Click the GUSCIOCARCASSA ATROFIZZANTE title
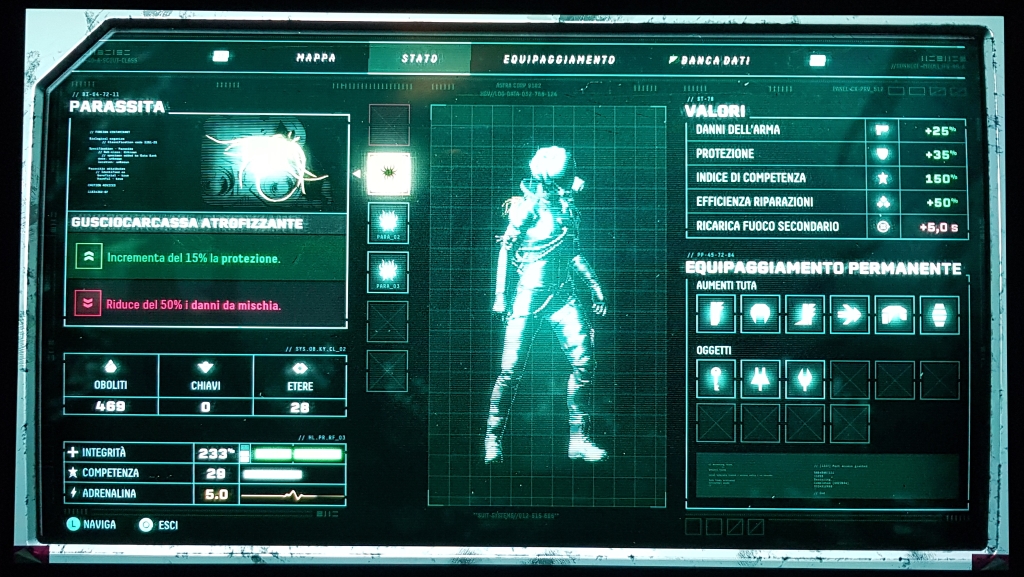The image size is (1024, 577). [x=187, y=223]
